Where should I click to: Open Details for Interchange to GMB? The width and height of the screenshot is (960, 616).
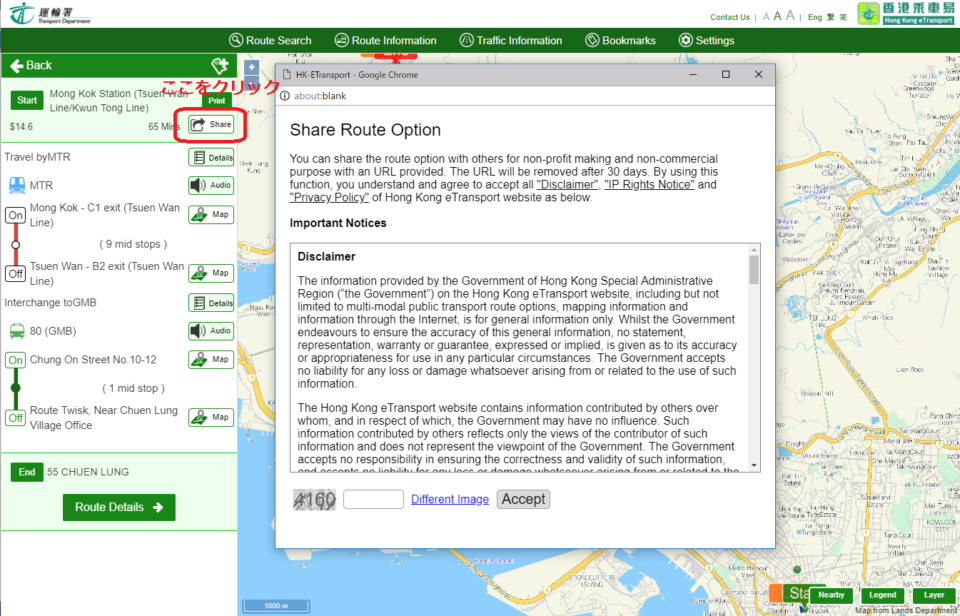pos(211,303)
